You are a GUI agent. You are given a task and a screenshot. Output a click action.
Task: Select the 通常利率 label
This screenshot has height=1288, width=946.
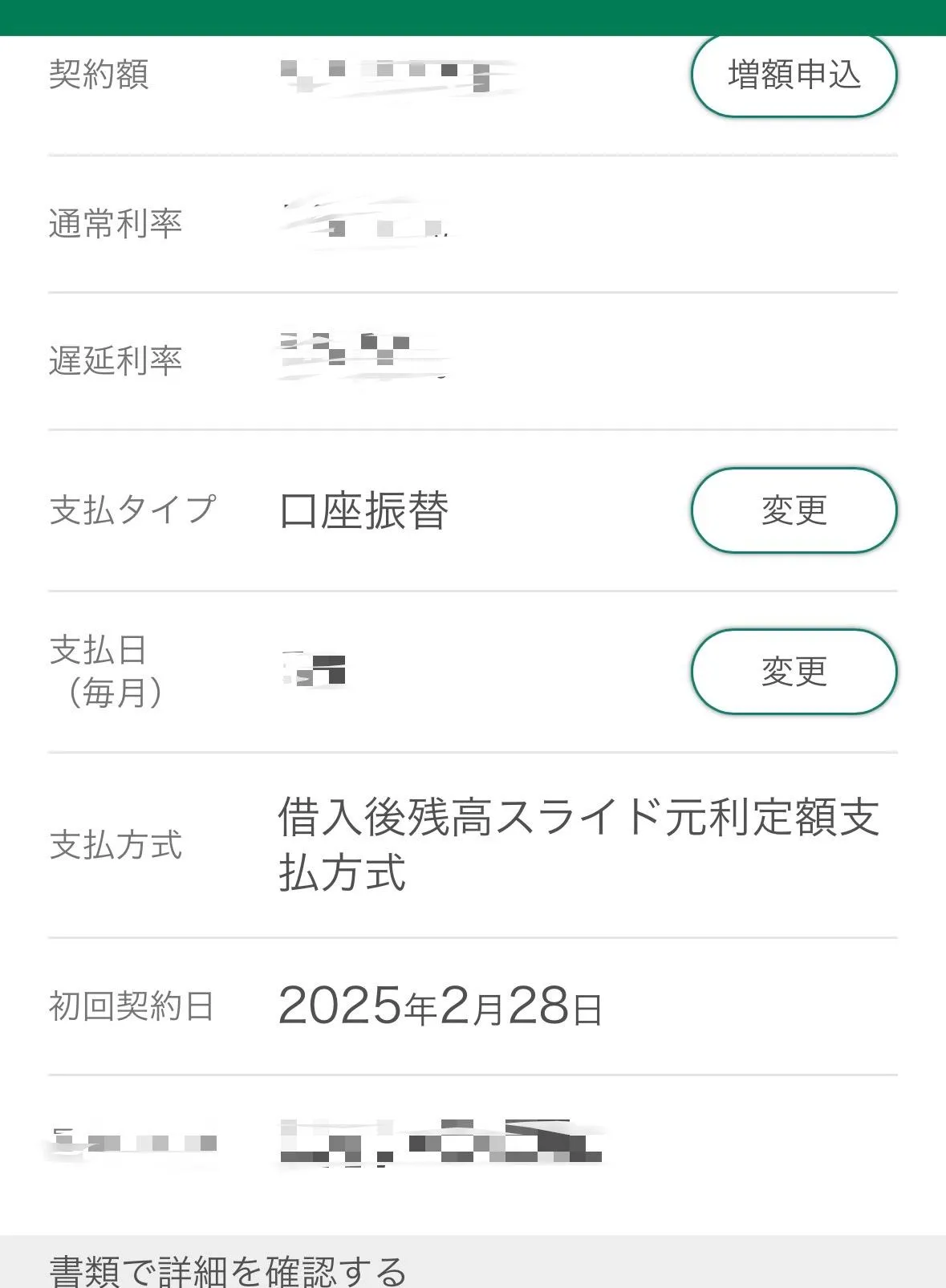[116, 223]
